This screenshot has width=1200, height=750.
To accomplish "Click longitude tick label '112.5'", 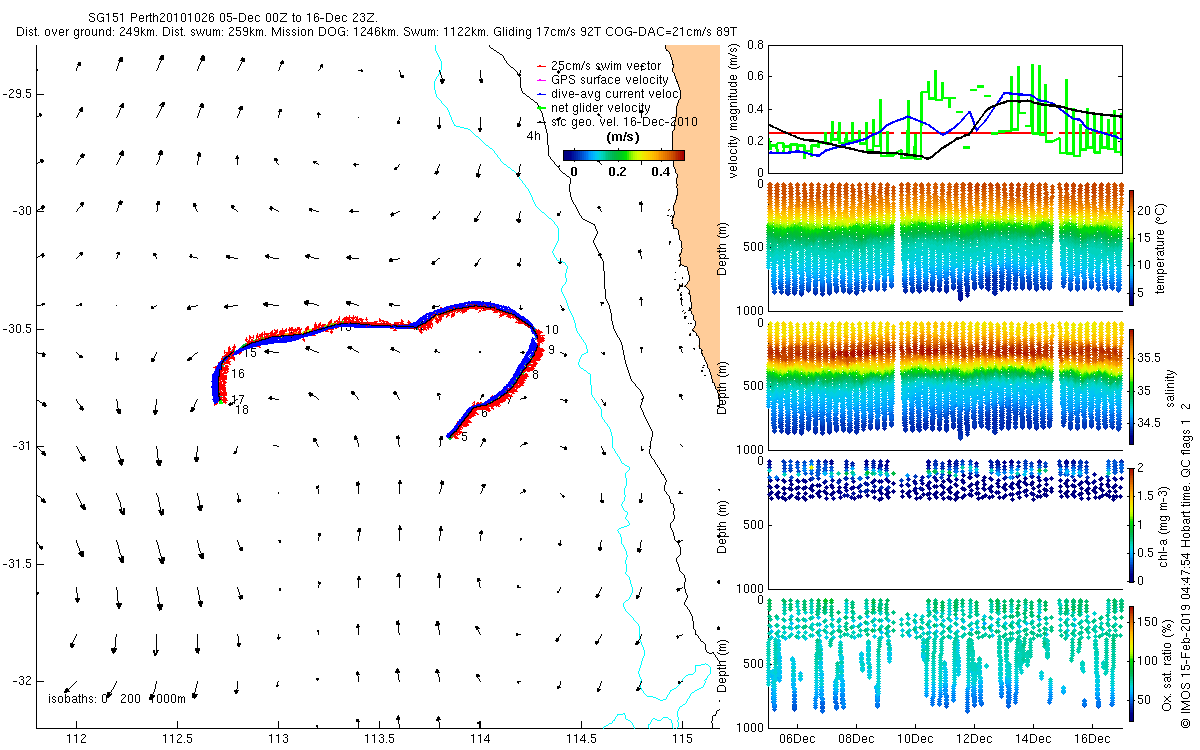I will (178, 739).
